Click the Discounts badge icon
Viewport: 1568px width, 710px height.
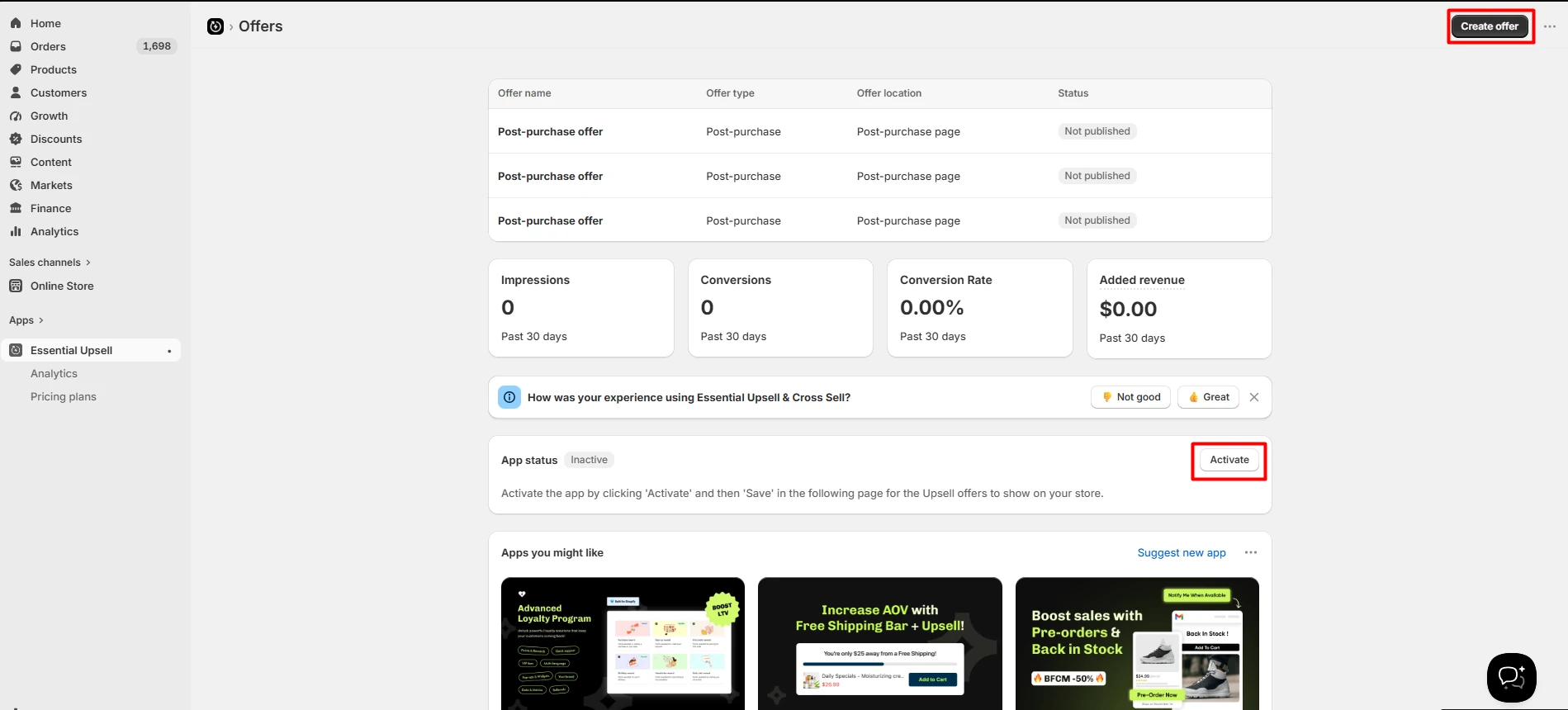click(x=16, y=139)
